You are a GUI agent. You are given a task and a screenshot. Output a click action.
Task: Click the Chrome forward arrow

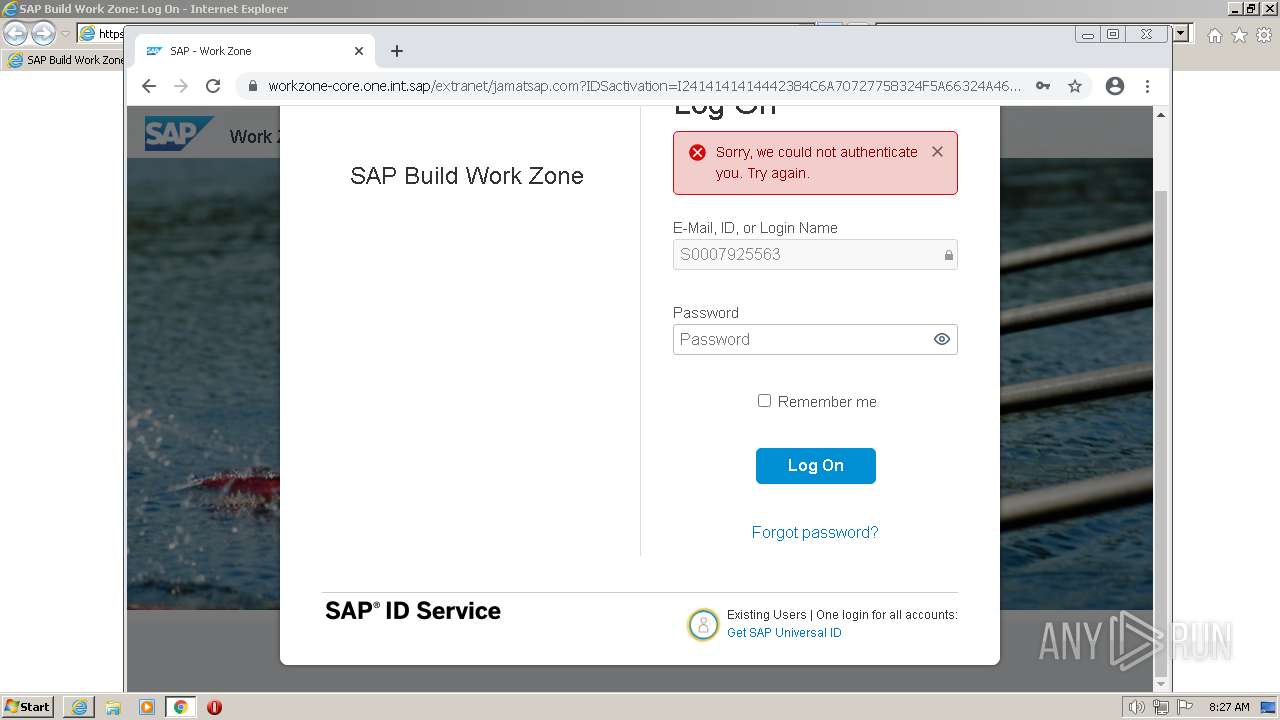[181, 86]
